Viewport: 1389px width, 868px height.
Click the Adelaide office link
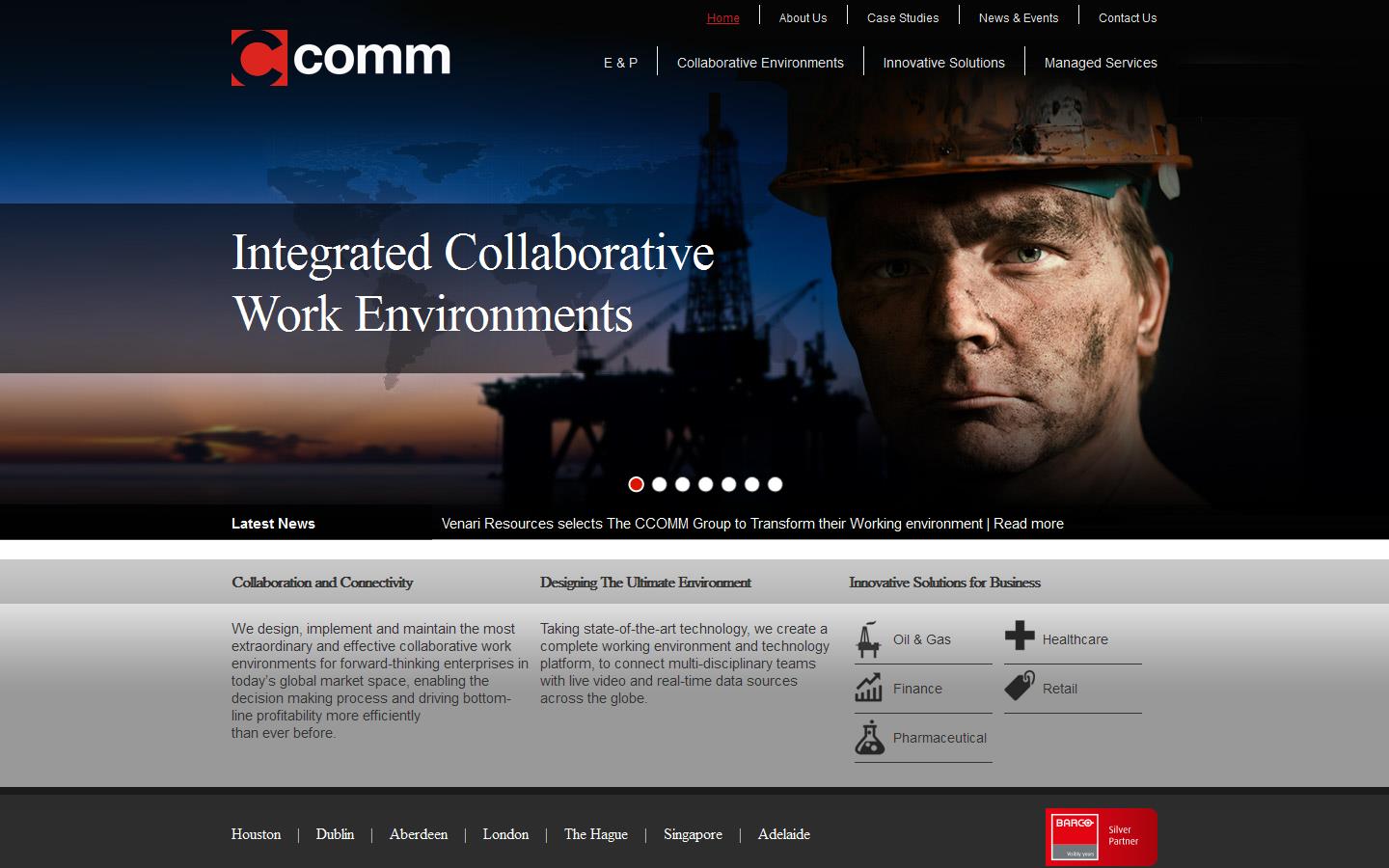pyautogui.click(x=783, y=834)
